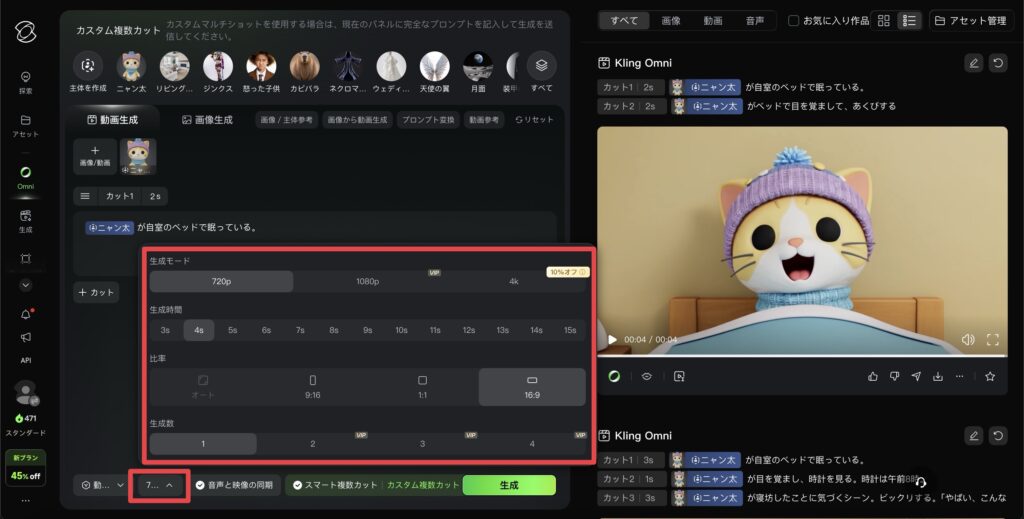
Task: Collapse the 720p settings dropdown
Action: click(x=160, y=485)
